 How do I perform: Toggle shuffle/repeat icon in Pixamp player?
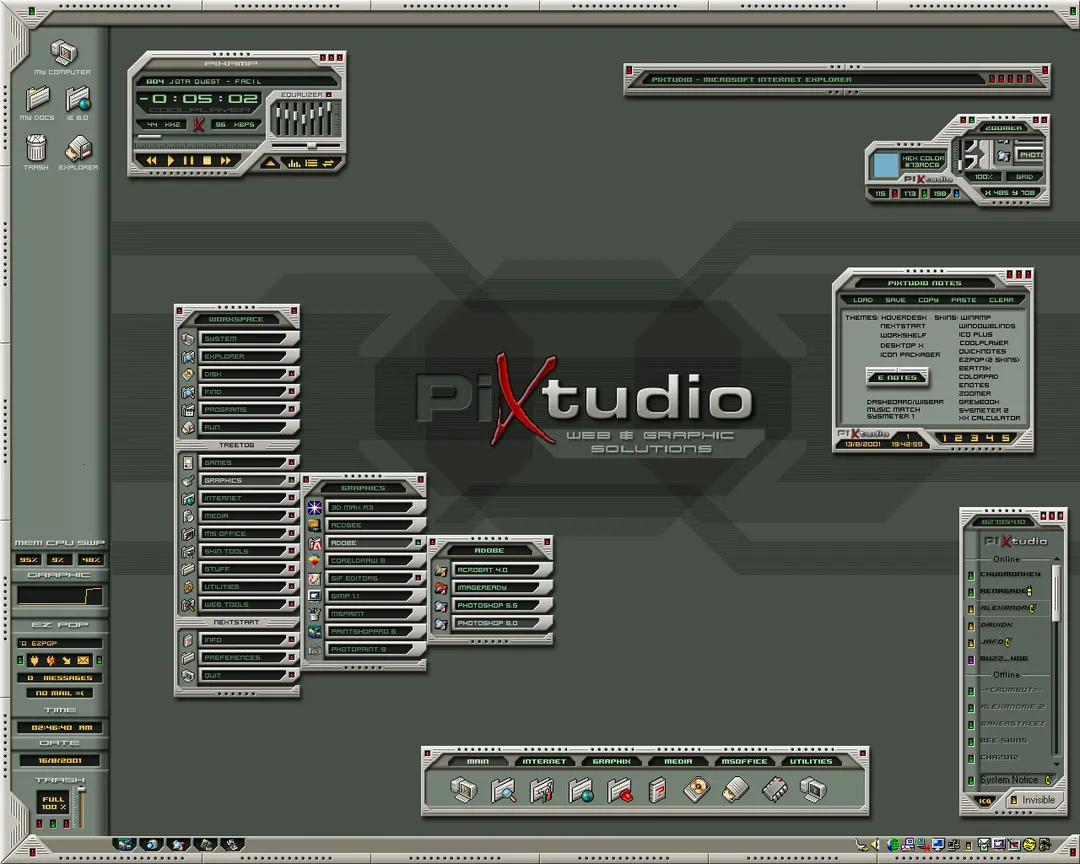[x=328, y=163]
